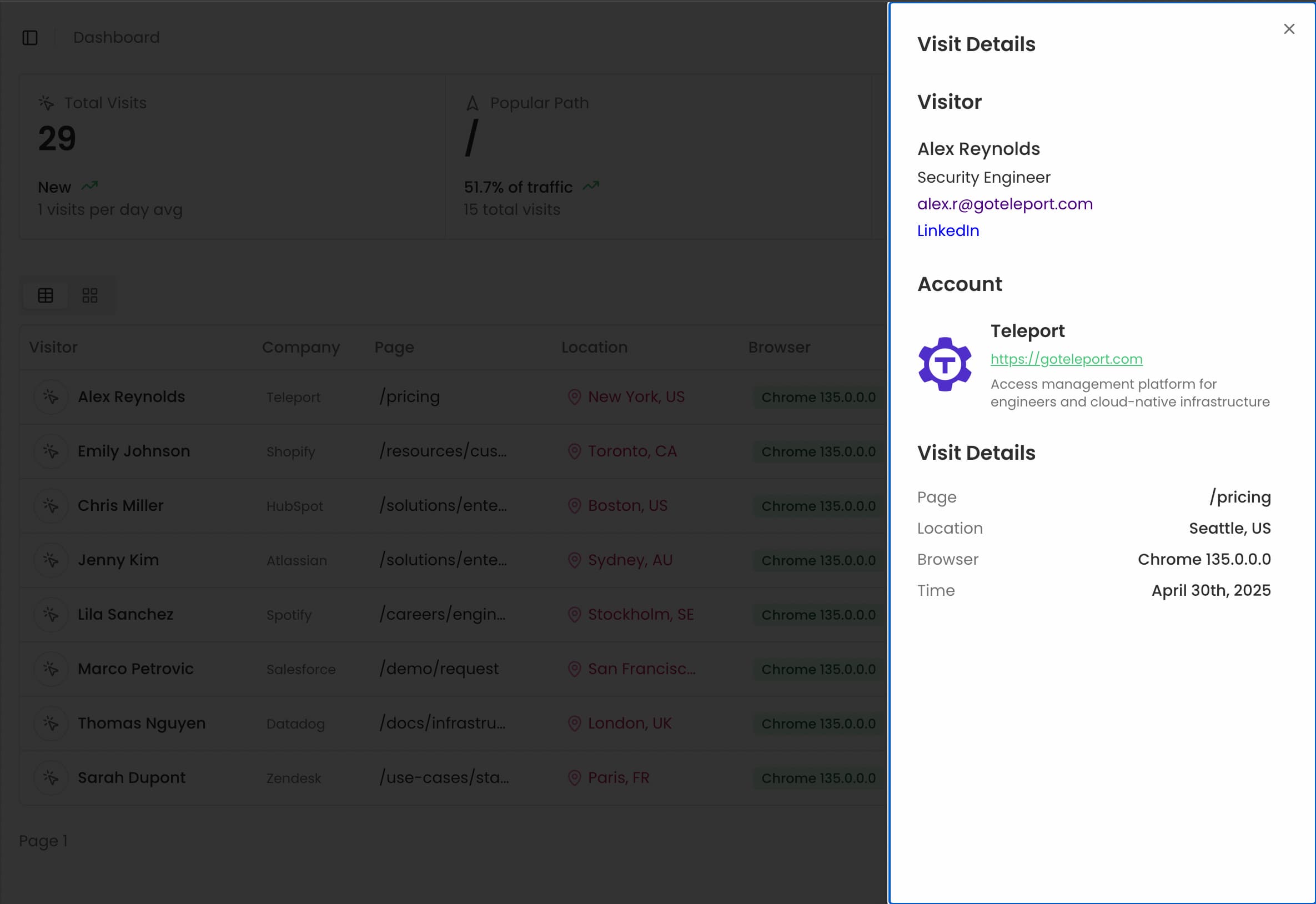Click the /careers/engin... page cell
Image resolution: width=1316 pixels, height=904 pixels.
coord(442,615)
